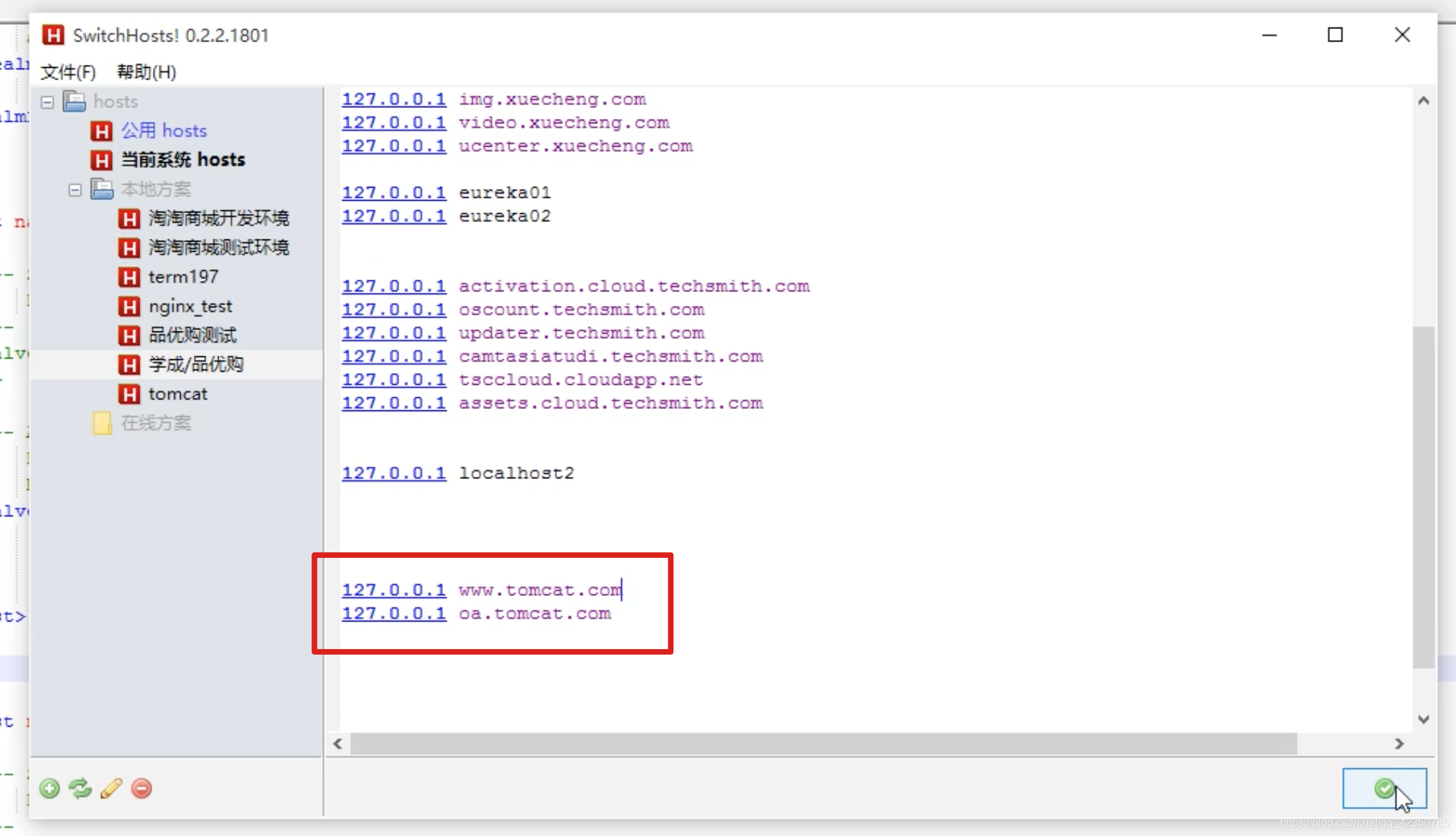Click 127.0.0.1 link before oa.tomcat.com
The image size is (1456, 836).
394,614
